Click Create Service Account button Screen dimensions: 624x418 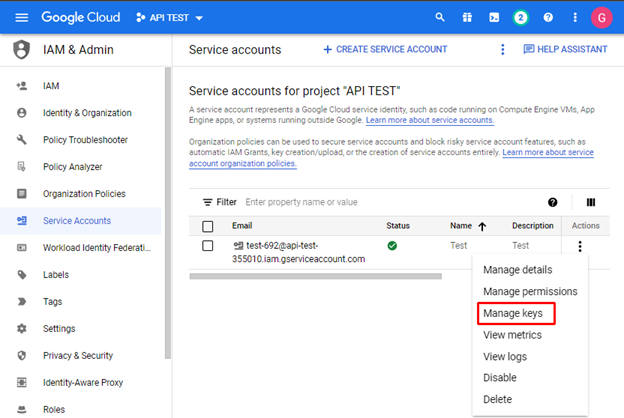tap(384, 50)
